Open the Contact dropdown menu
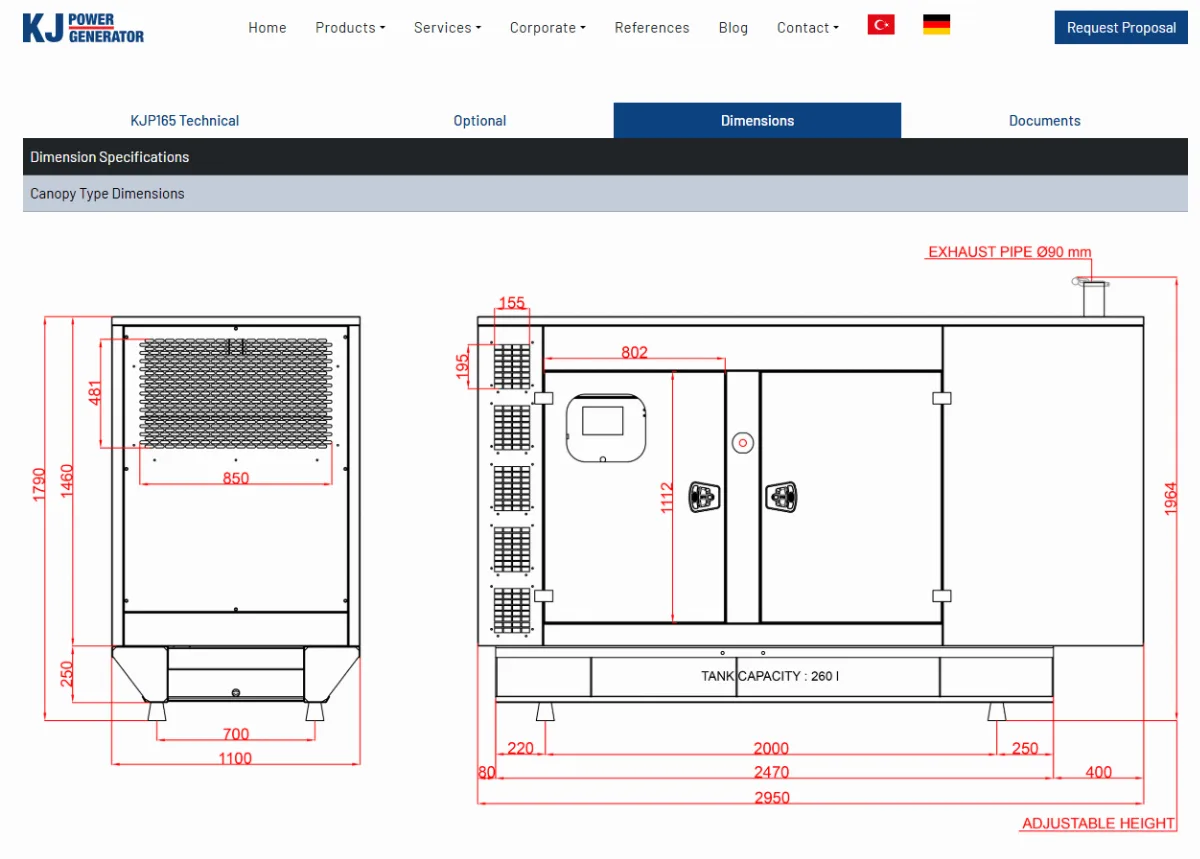The width and height of the screenshot is (1200, 859). point(808,28)
